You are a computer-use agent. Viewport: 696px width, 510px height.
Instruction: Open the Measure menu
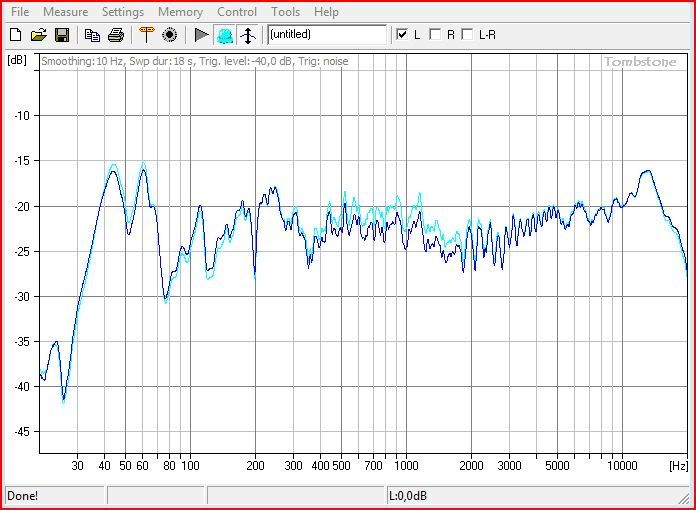[x=65, y=12]
